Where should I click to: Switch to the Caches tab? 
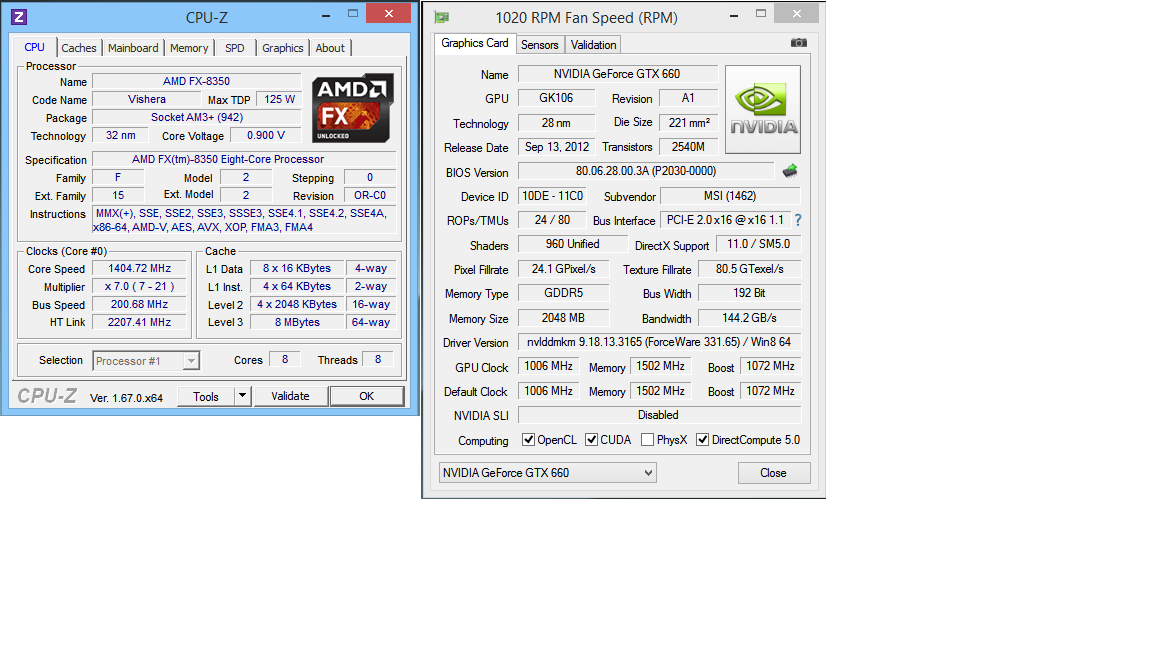tap(79, 48)
